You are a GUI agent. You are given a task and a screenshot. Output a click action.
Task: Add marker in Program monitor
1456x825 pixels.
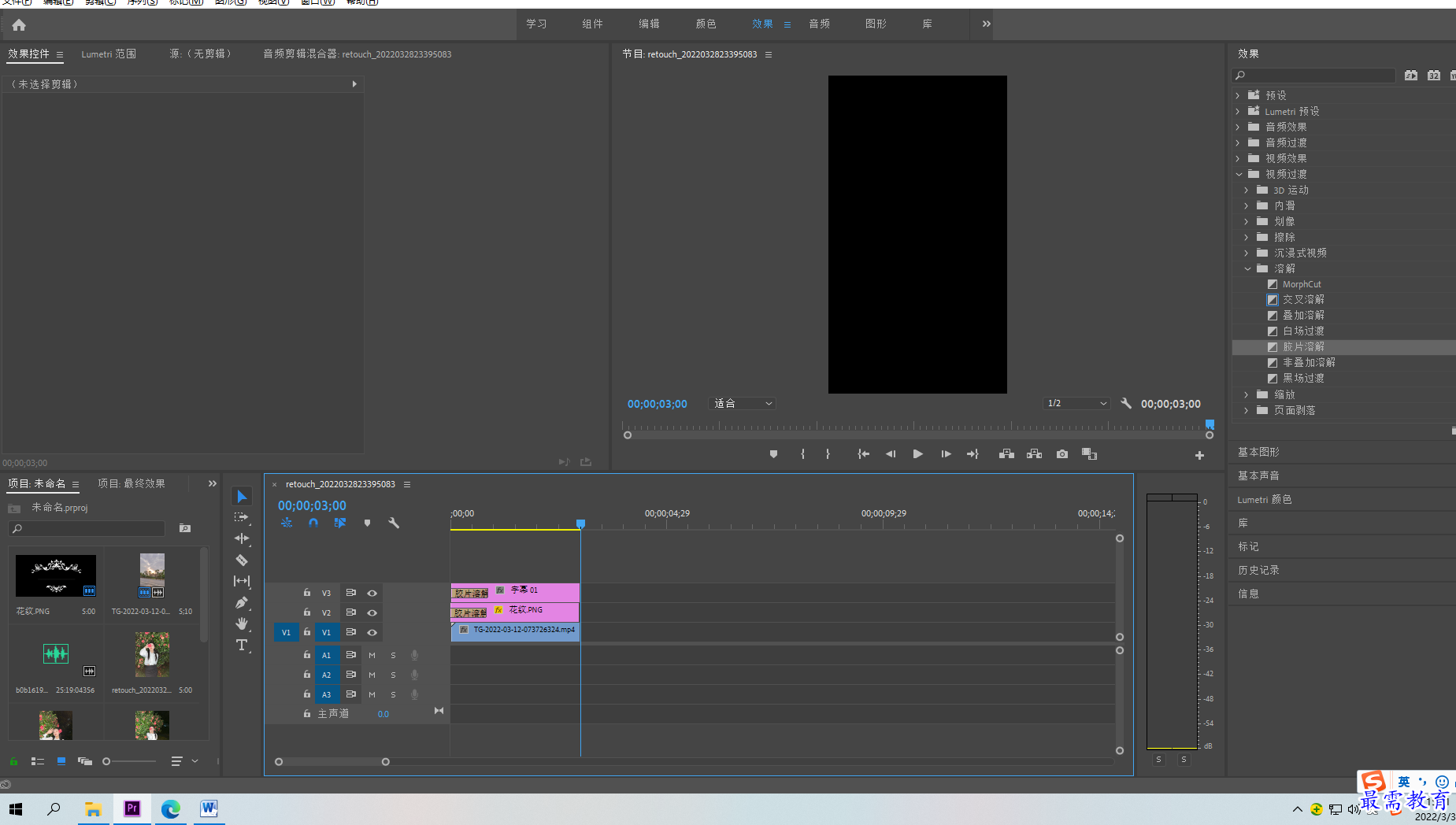click(773, 454)
